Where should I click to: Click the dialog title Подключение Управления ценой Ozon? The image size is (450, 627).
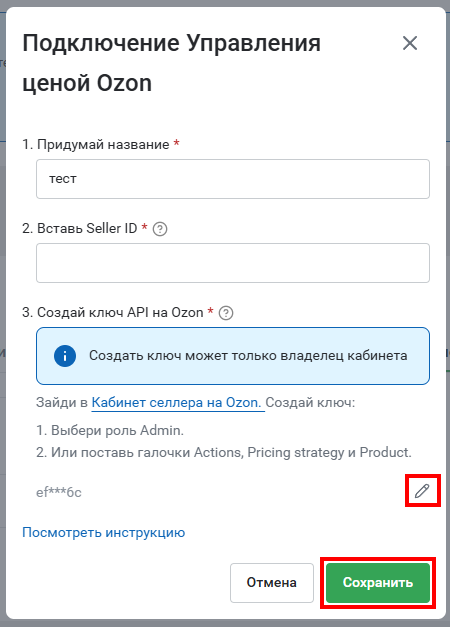[x=172, y=63]
